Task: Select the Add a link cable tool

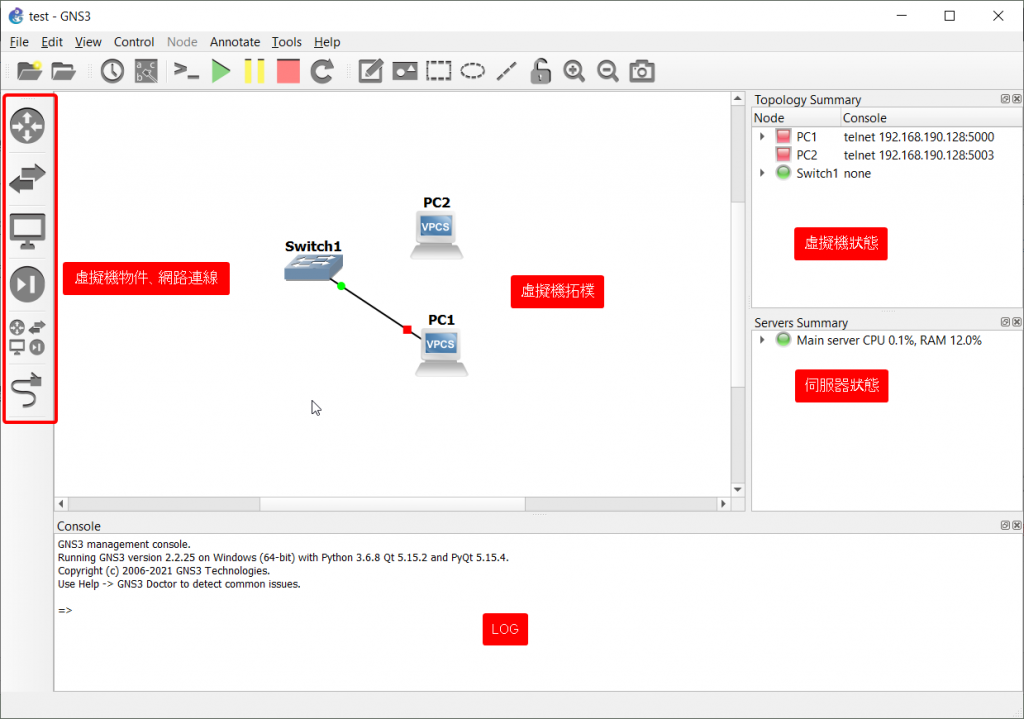Action: (x=27, y=390)
